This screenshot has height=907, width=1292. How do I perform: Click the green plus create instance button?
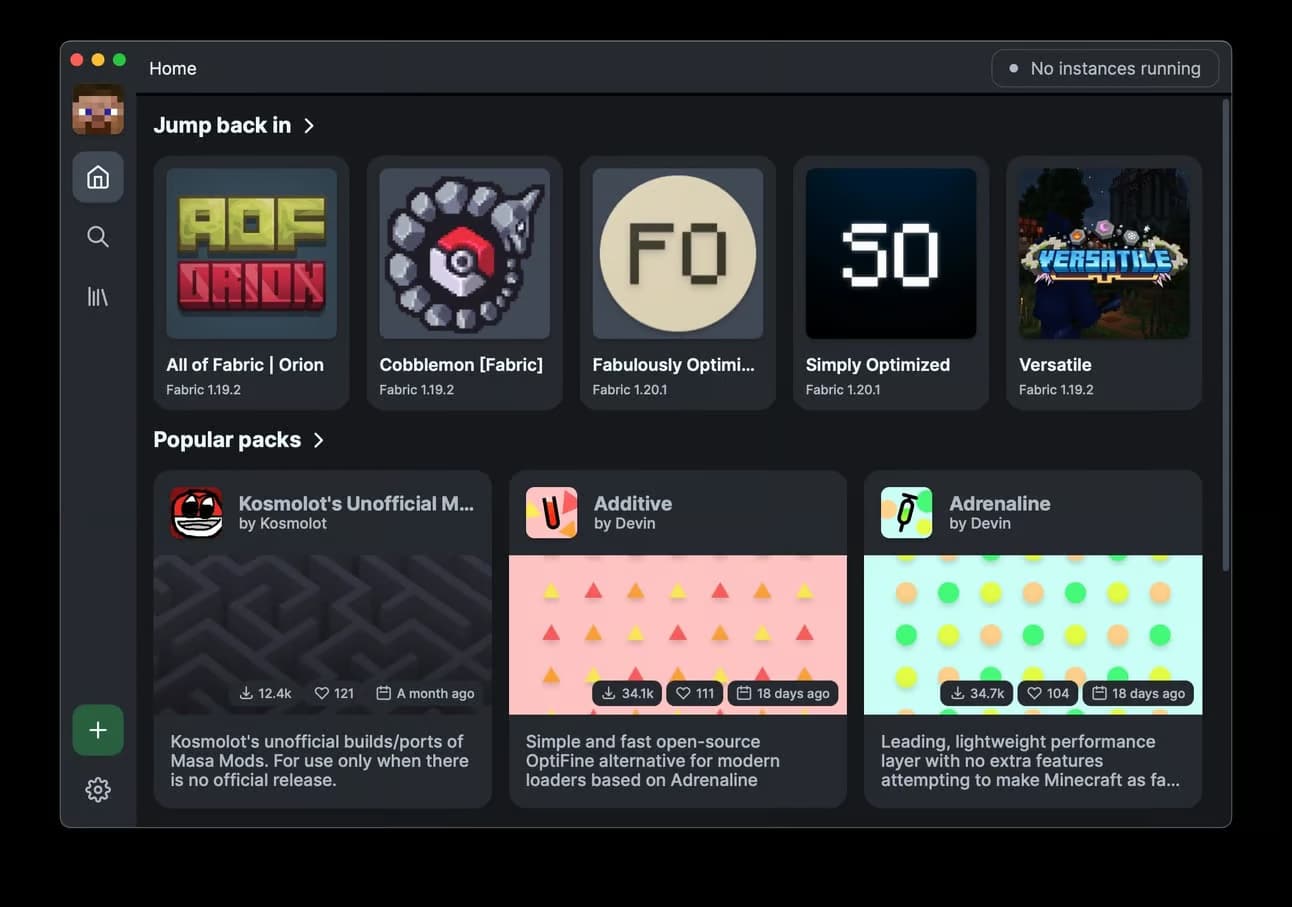pos(98,730)
